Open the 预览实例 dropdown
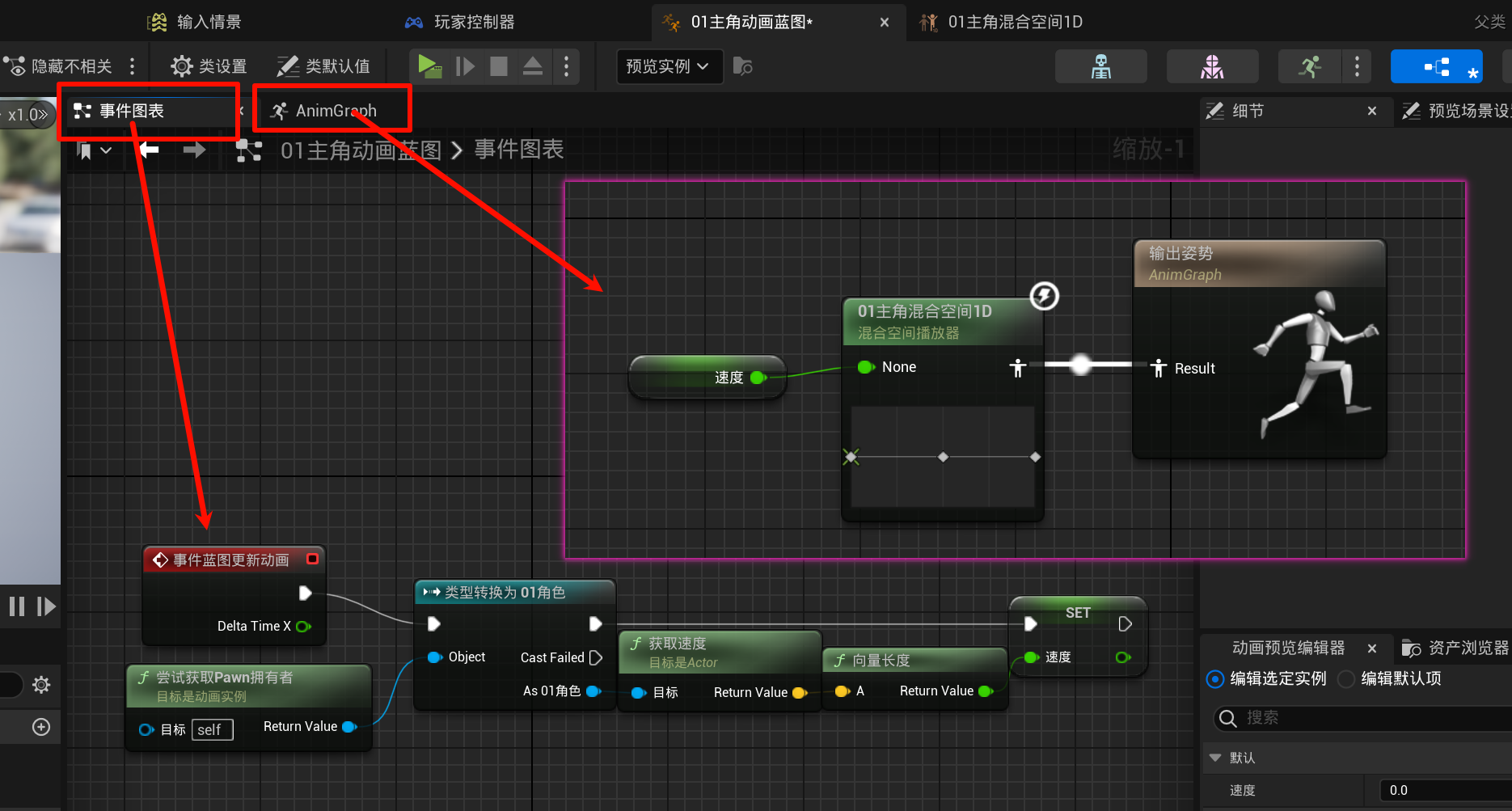 coord(666,66)
